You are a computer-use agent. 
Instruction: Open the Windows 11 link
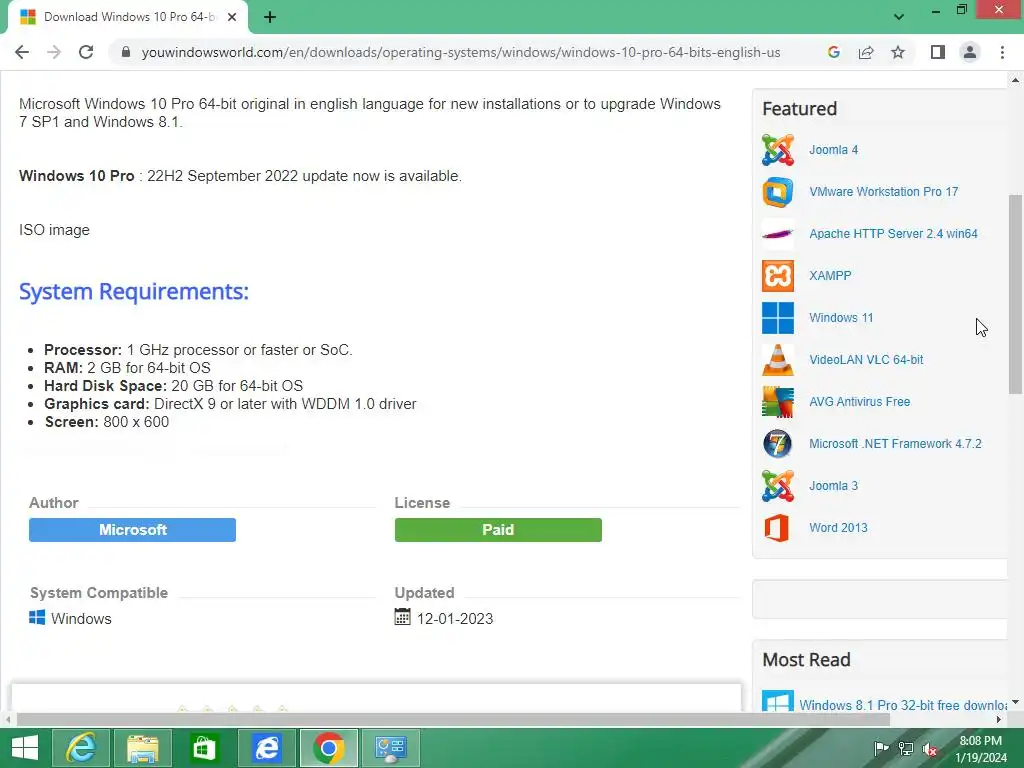click(841, 318)
